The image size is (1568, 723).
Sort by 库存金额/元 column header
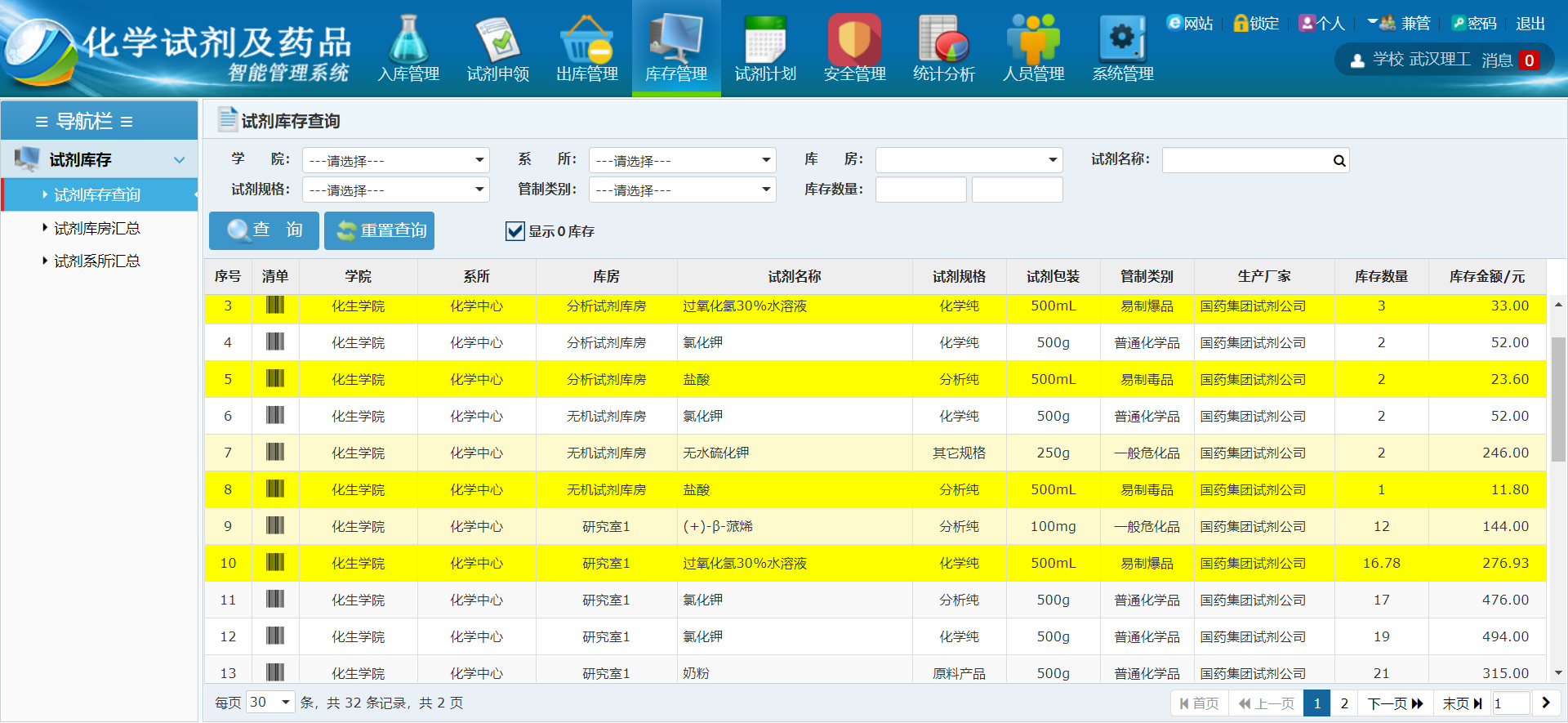tap(1487, 276)
